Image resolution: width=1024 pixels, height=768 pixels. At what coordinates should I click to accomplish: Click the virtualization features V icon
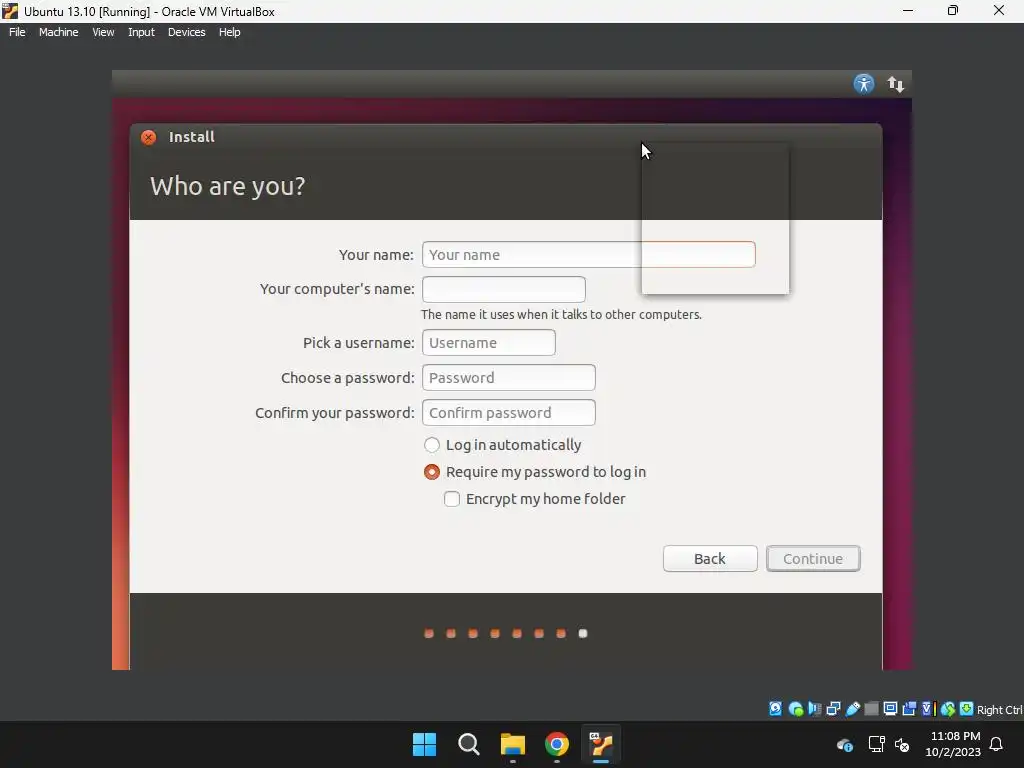[927, 709]
